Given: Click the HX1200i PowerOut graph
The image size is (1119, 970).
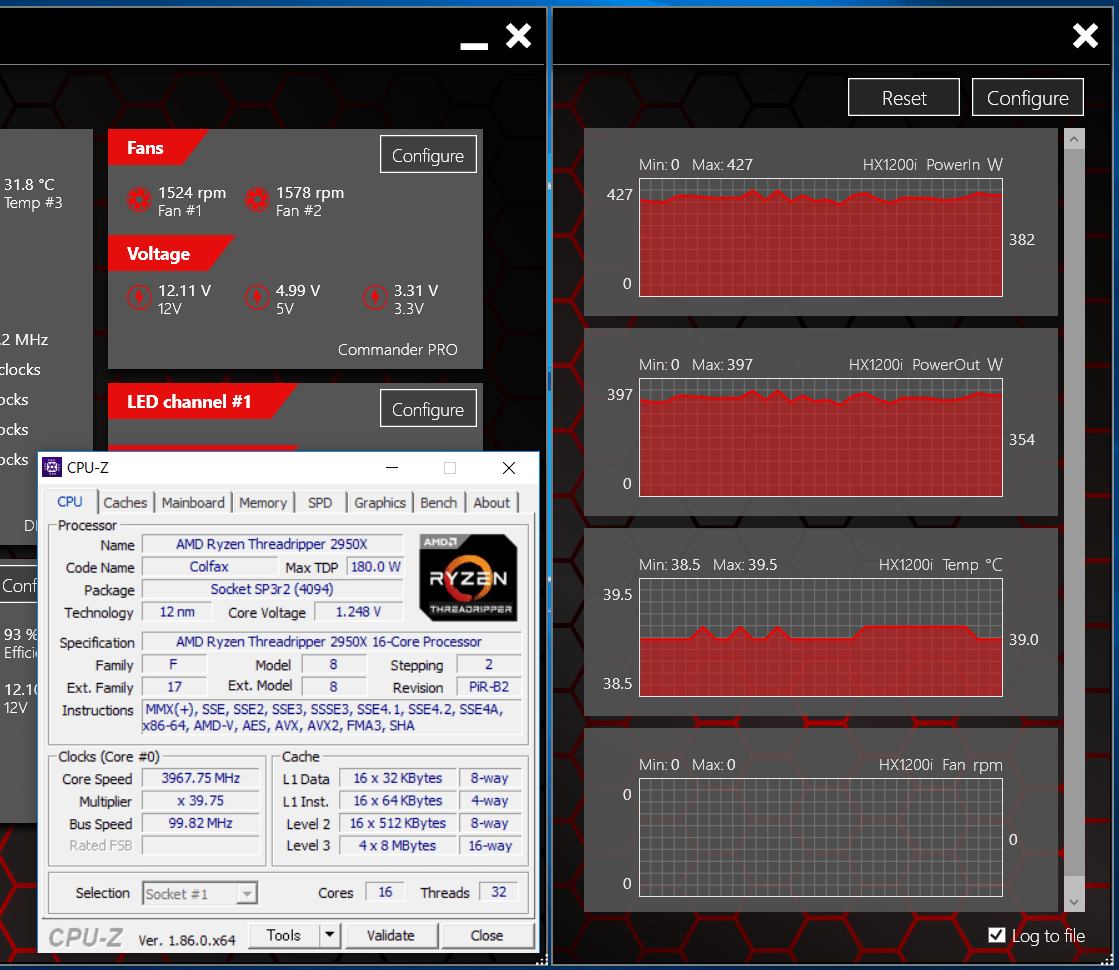Looking at the screenshot, I should tap(821, 438).
